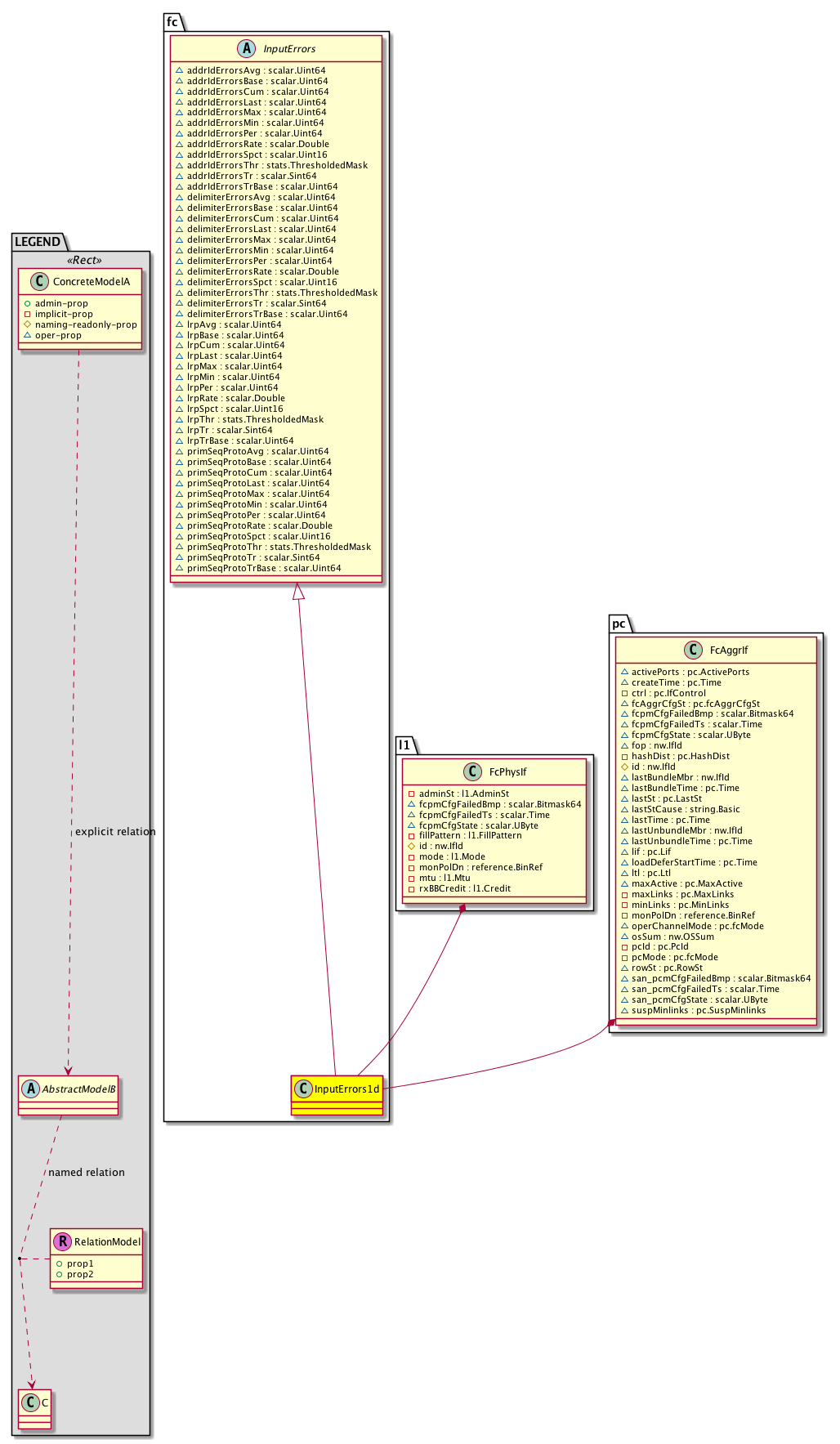Click the green circle icon before admin-prop
The height and width of the screenshot is (1444, 840).
(27, 304)
